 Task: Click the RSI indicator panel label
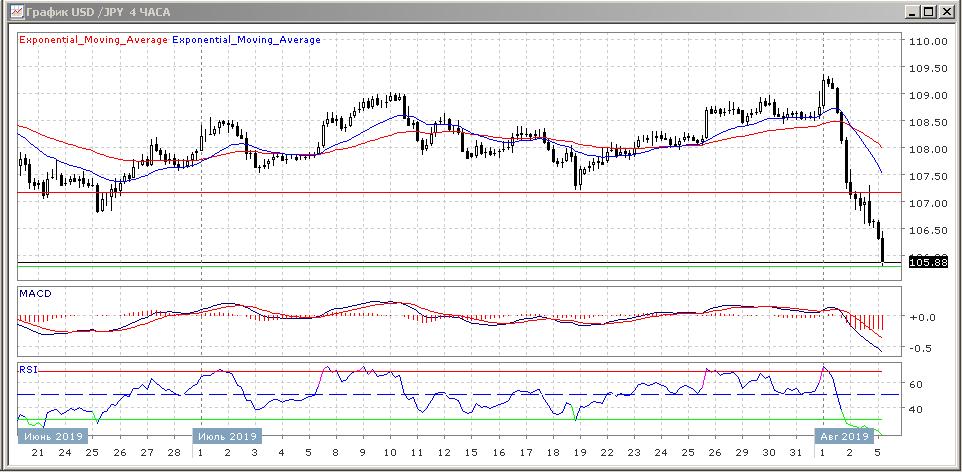point(28,369)
